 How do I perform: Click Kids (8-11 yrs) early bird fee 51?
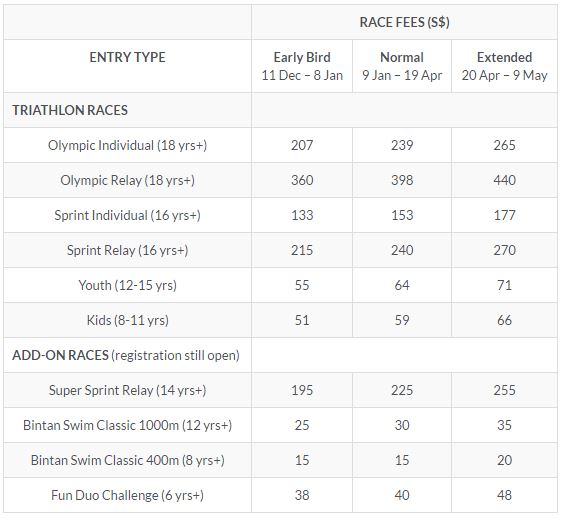302,320
